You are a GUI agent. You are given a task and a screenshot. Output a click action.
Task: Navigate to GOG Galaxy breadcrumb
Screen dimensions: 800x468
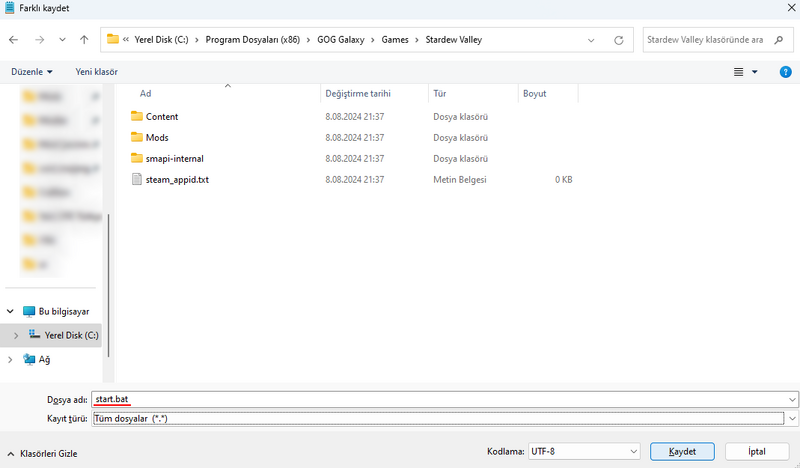point(341,40)
